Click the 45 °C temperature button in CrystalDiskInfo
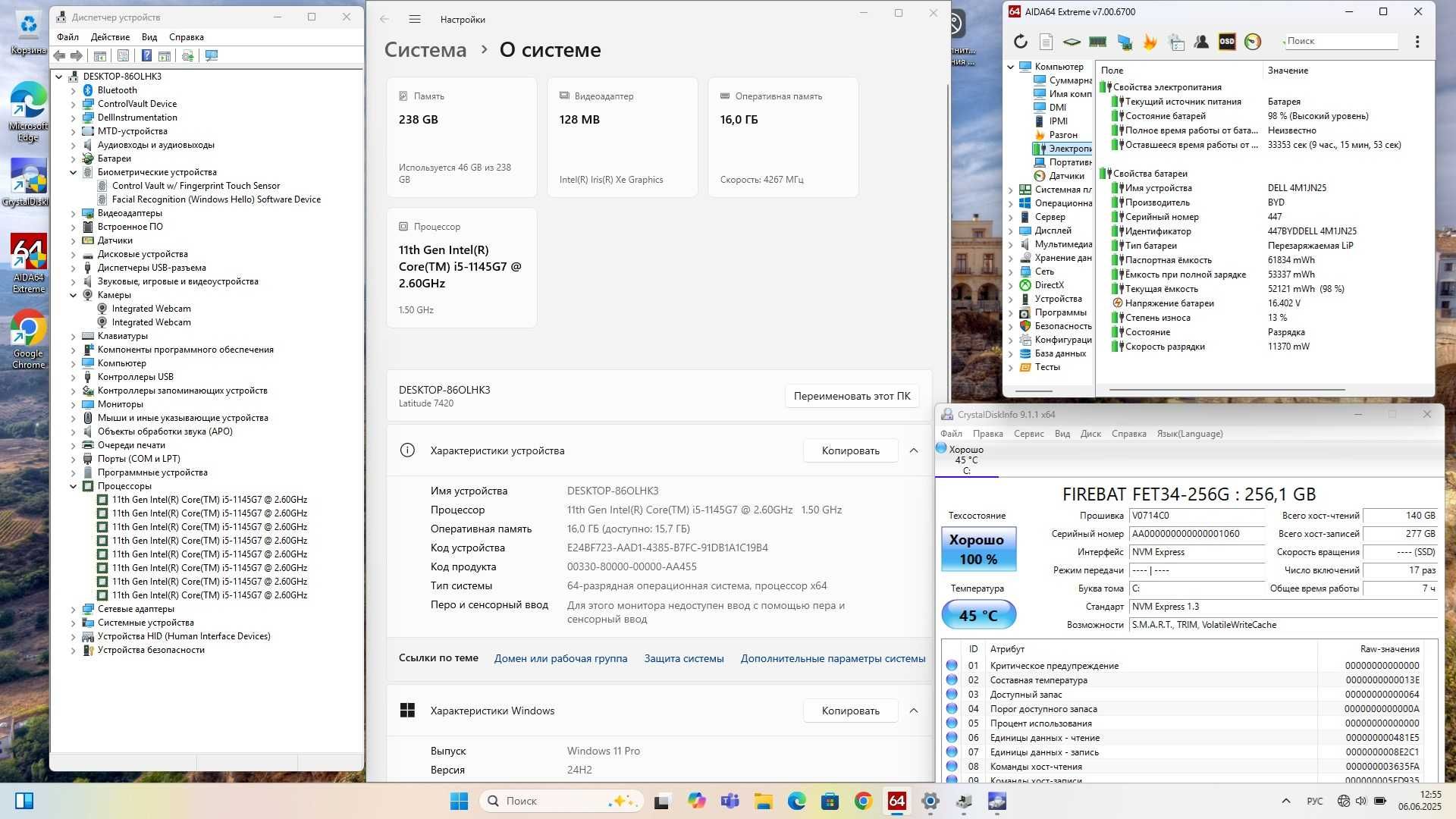Viewport: 1456px width, 819px height. (x=978, y=615)
